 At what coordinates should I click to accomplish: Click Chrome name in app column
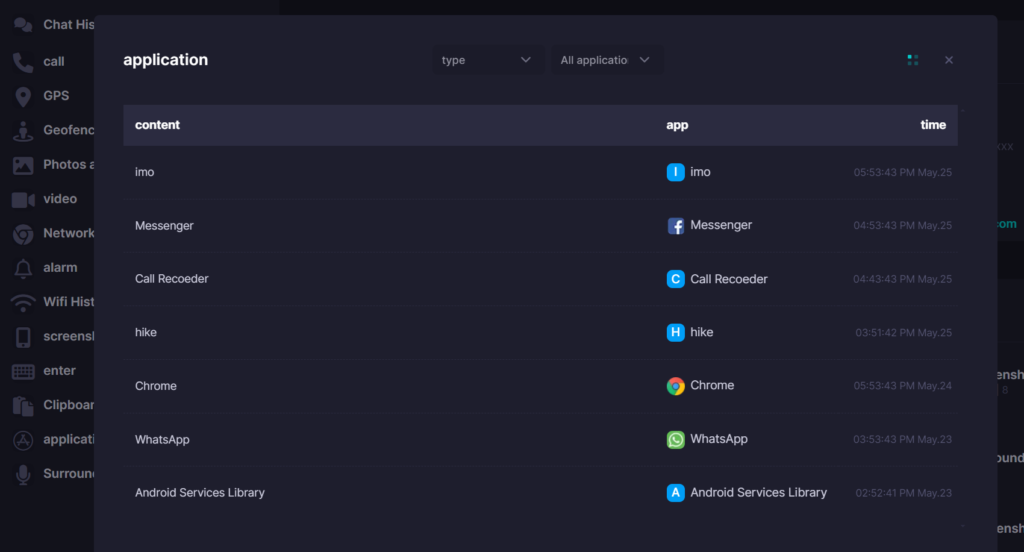click(712, 385)
